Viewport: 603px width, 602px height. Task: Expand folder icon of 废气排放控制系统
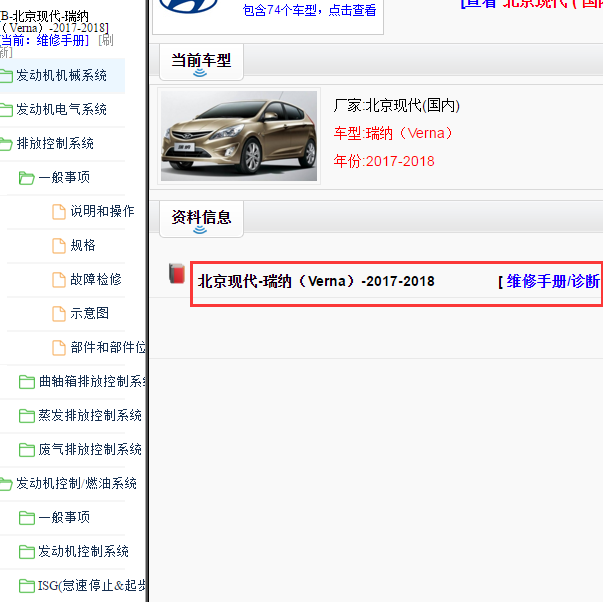click(x=27, y=450)
